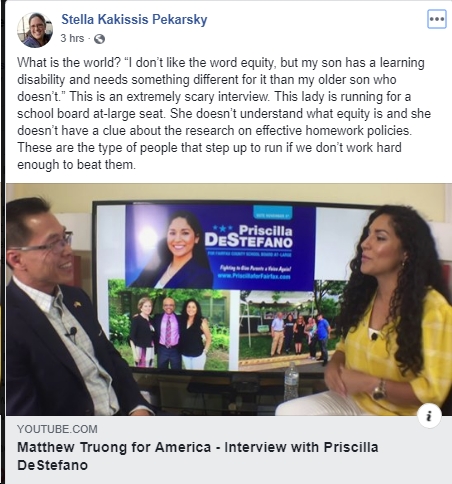Click the "3 hrs" post timestamp

[x=72, y=38]
